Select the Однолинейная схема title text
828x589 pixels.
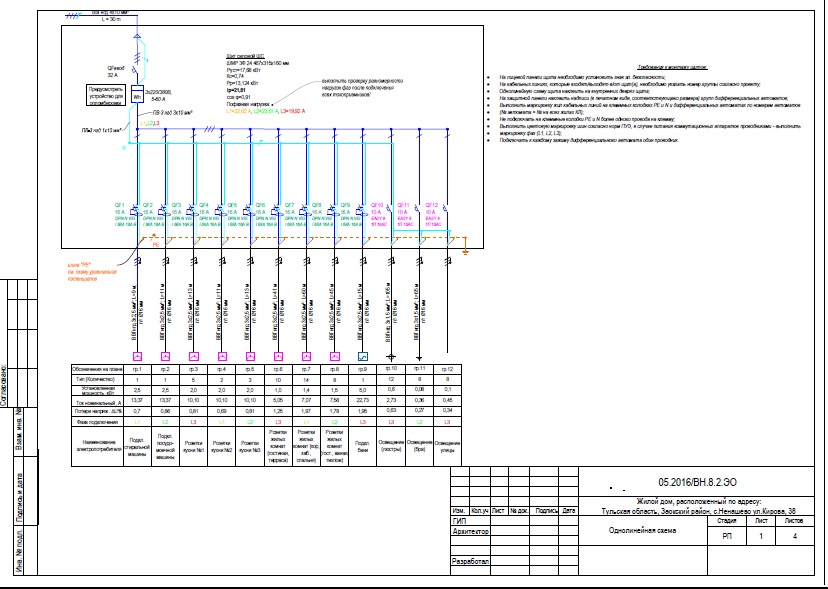pos(642,530)
